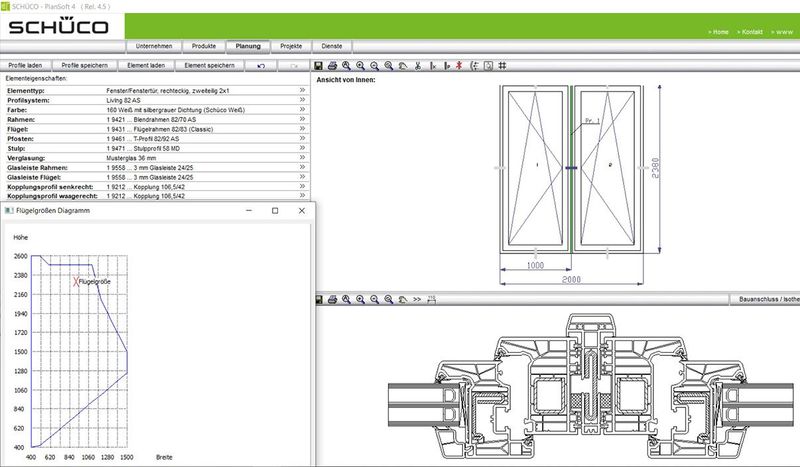Click the vertical bar with arrow icon

coord(447,65)
